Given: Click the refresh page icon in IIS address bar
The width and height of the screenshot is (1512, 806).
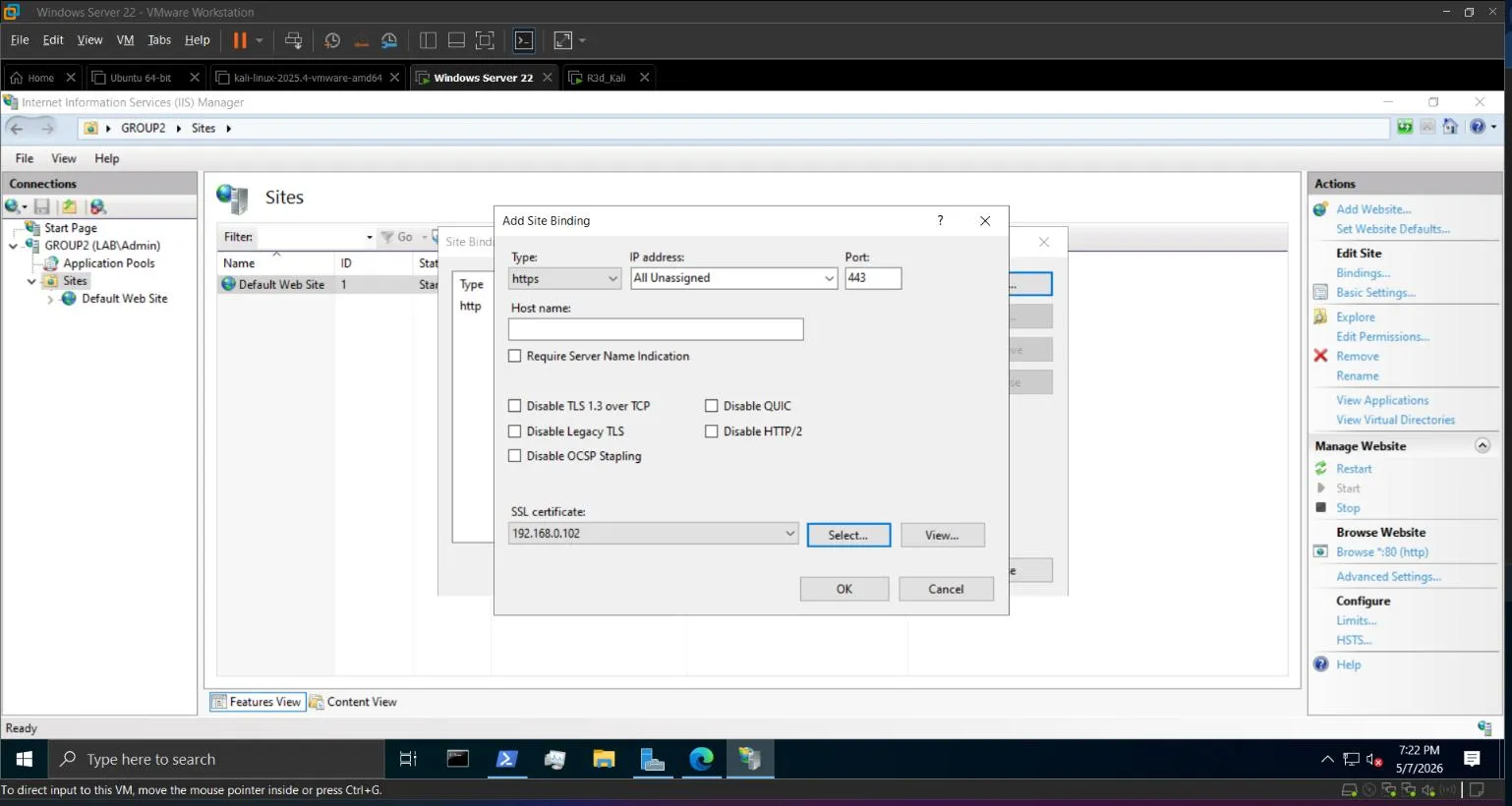Looking at the screenshot, I should pos(1405,127).
